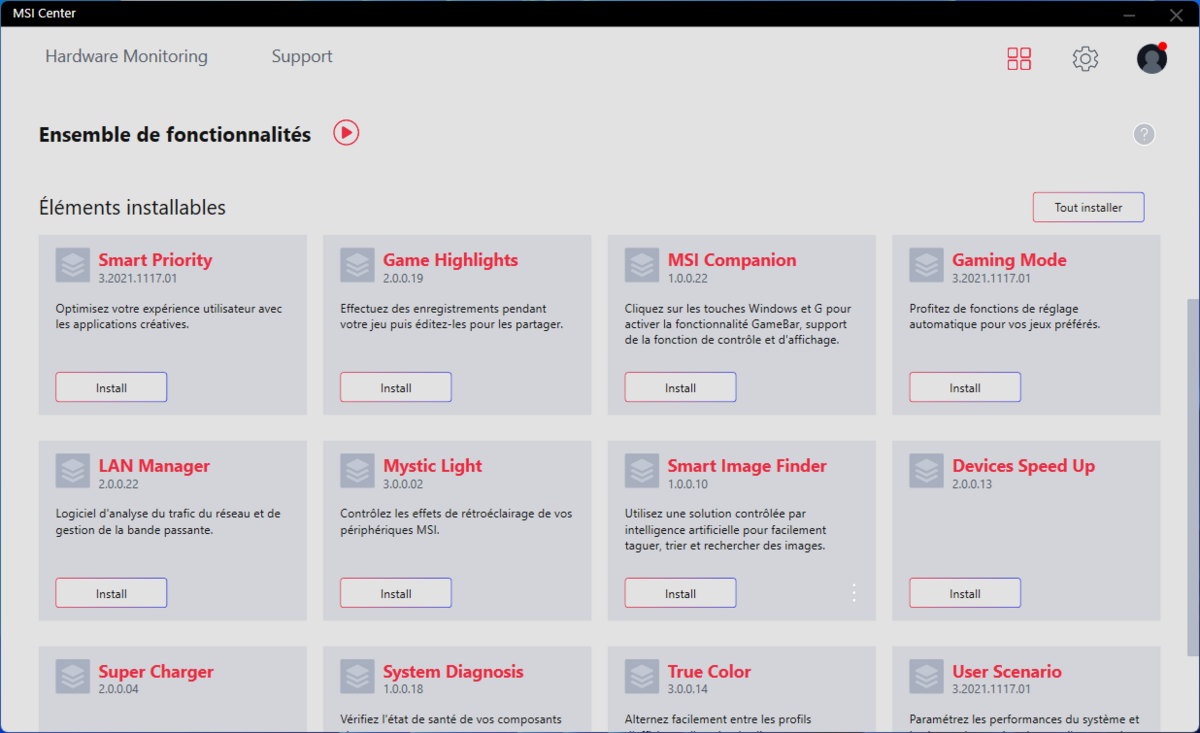The image size is (1200, 733).
Task: Select the Gaming Mode title
Action: [1009, 260]
